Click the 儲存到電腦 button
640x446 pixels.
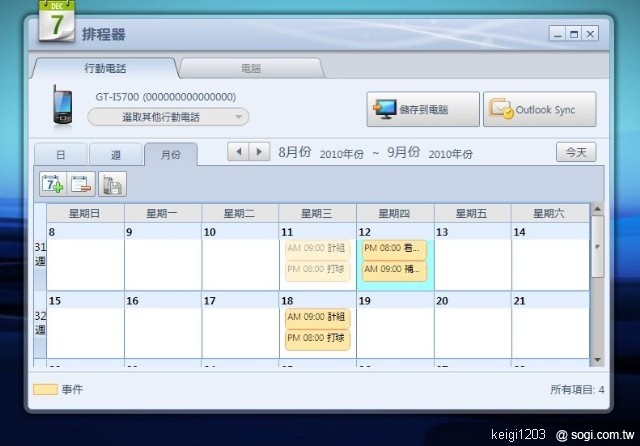(x=422, y=110)
